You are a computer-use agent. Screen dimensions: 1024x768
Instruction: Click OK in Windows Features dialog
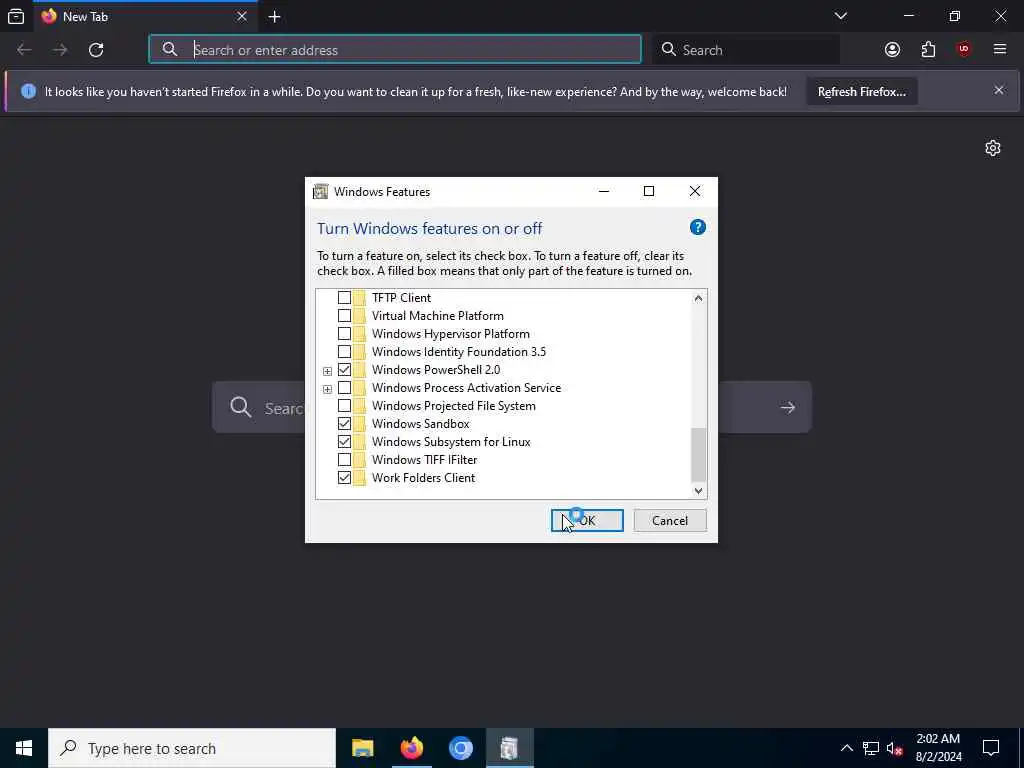[x=587, y=520]
